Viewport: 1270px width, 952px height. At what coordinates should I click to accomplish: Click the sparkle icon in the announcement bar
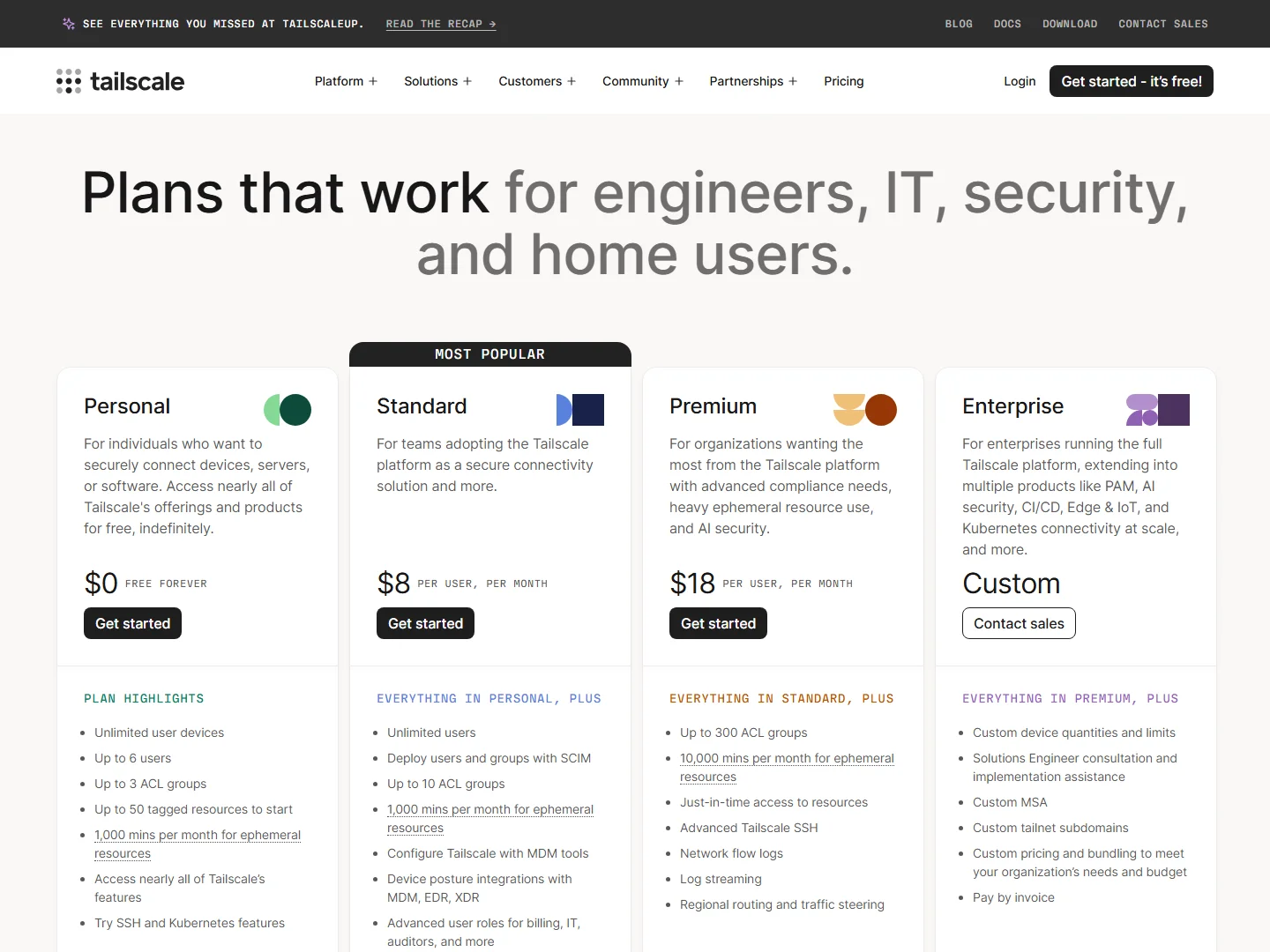pyautogui.click(x=69, y=24)
